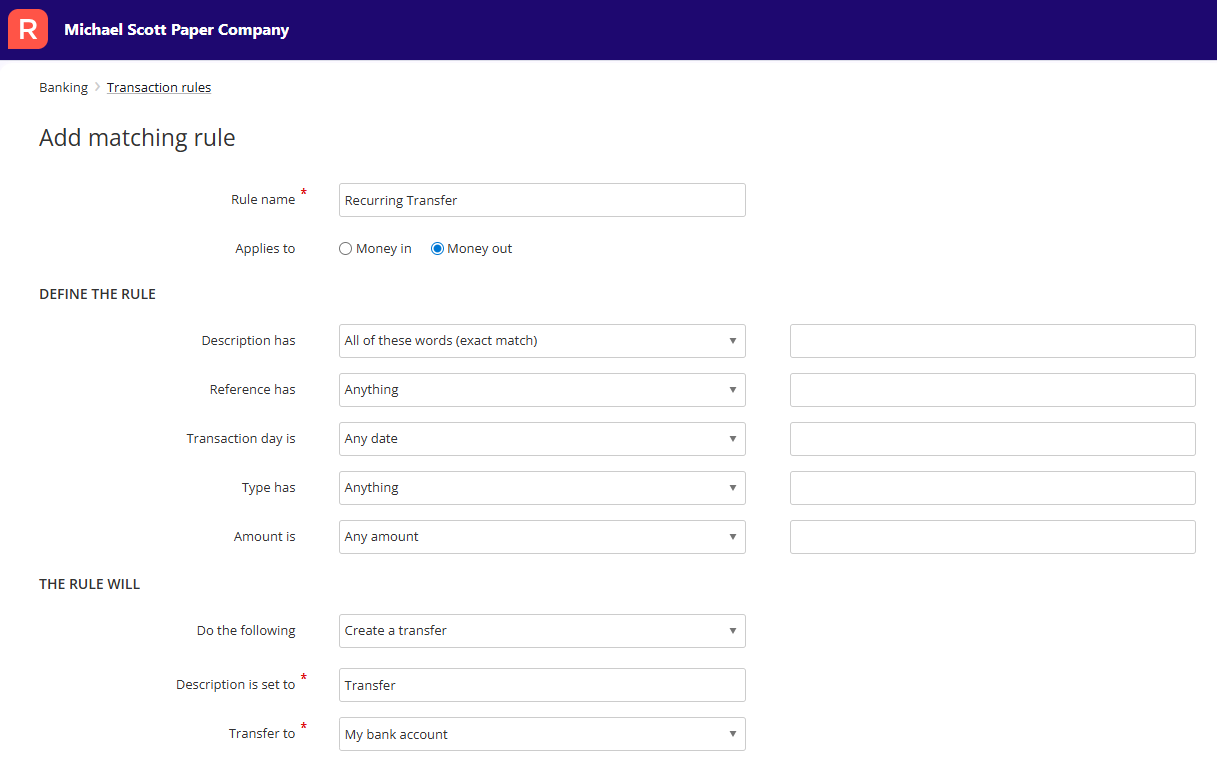Focus the Description is set to field

[542, 685]
